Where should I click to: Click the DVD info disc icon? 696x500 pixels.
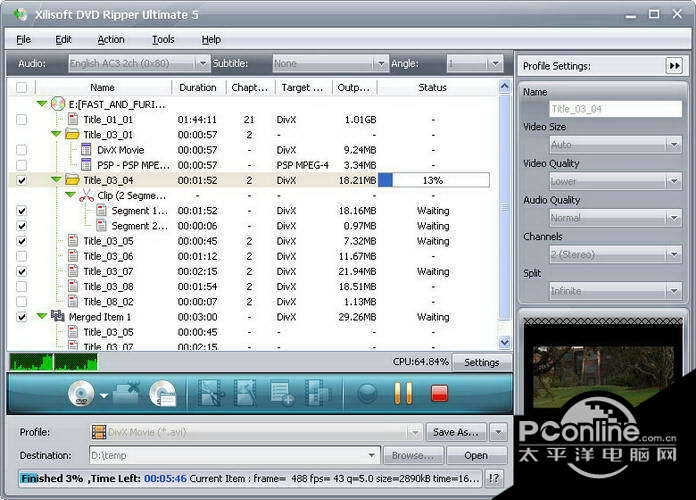tap(163, 394)
